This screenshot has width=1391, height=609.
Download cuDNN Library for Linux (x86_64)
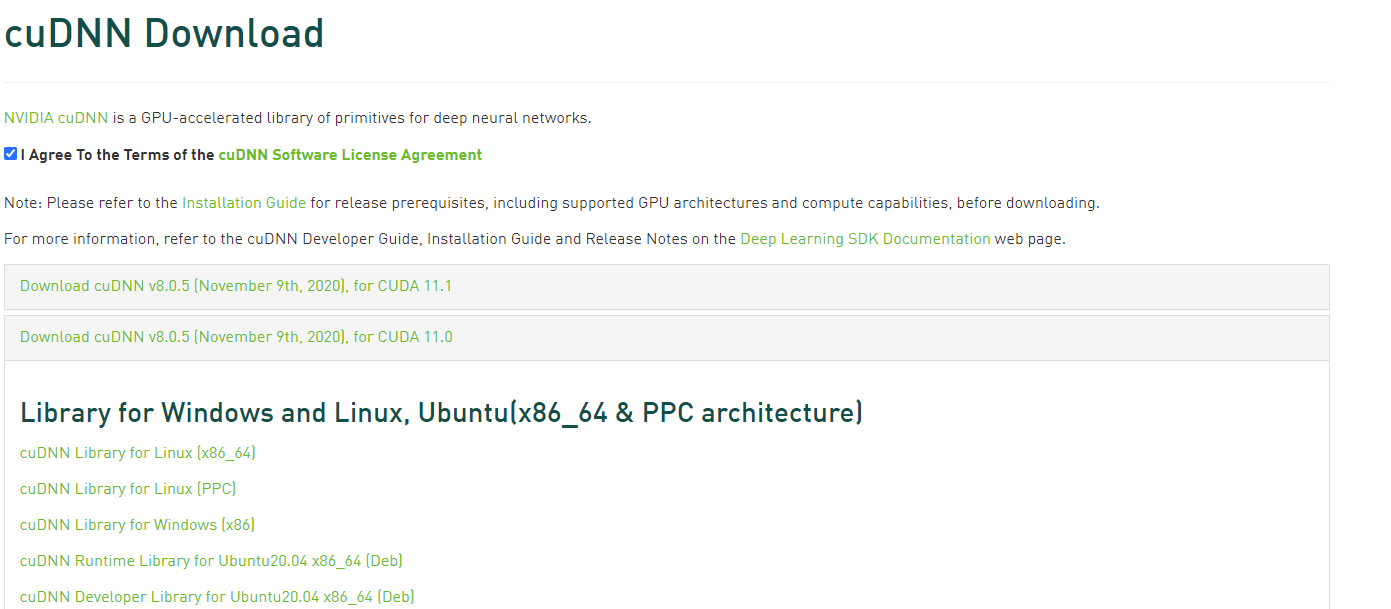138,453
